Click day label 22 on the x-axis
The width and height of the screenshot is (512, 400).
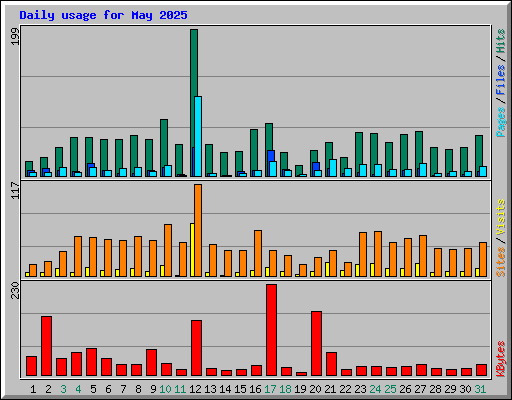click(345, 389)
